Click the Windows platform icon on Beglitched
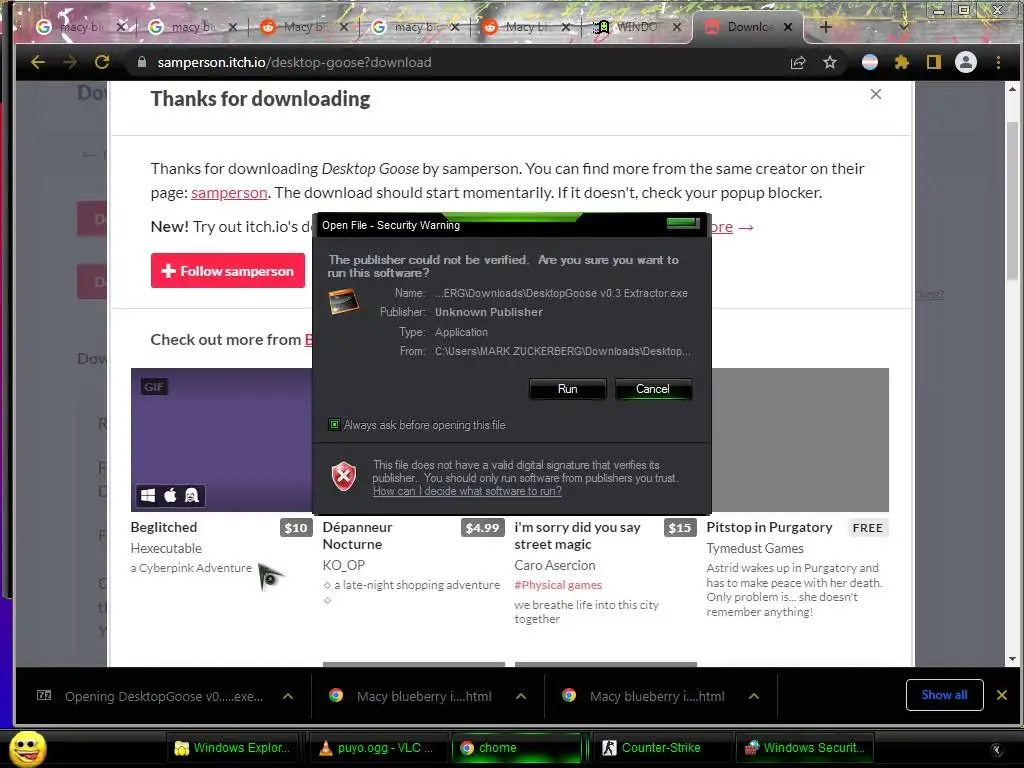 [148, 496]
